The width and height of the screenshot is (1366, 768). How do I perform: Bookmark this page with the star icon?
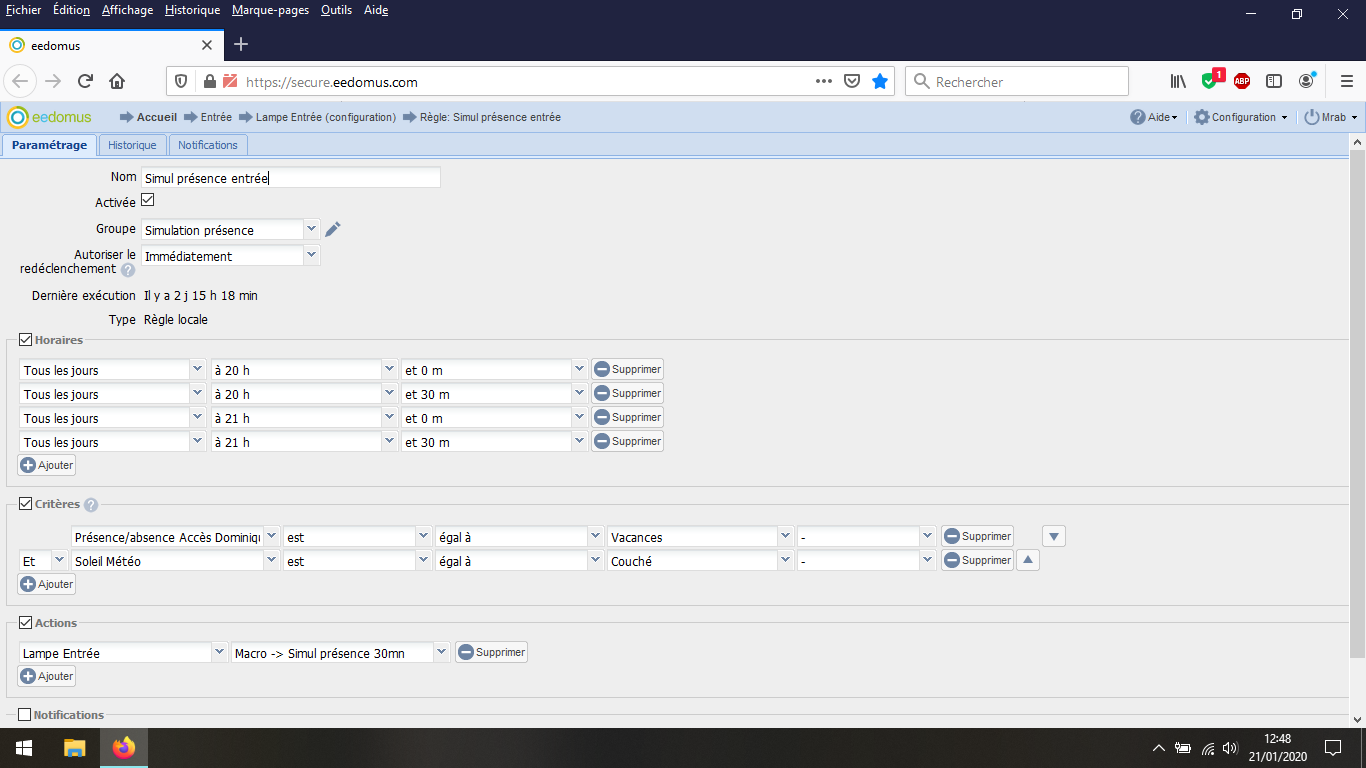[x=880, y=82]
